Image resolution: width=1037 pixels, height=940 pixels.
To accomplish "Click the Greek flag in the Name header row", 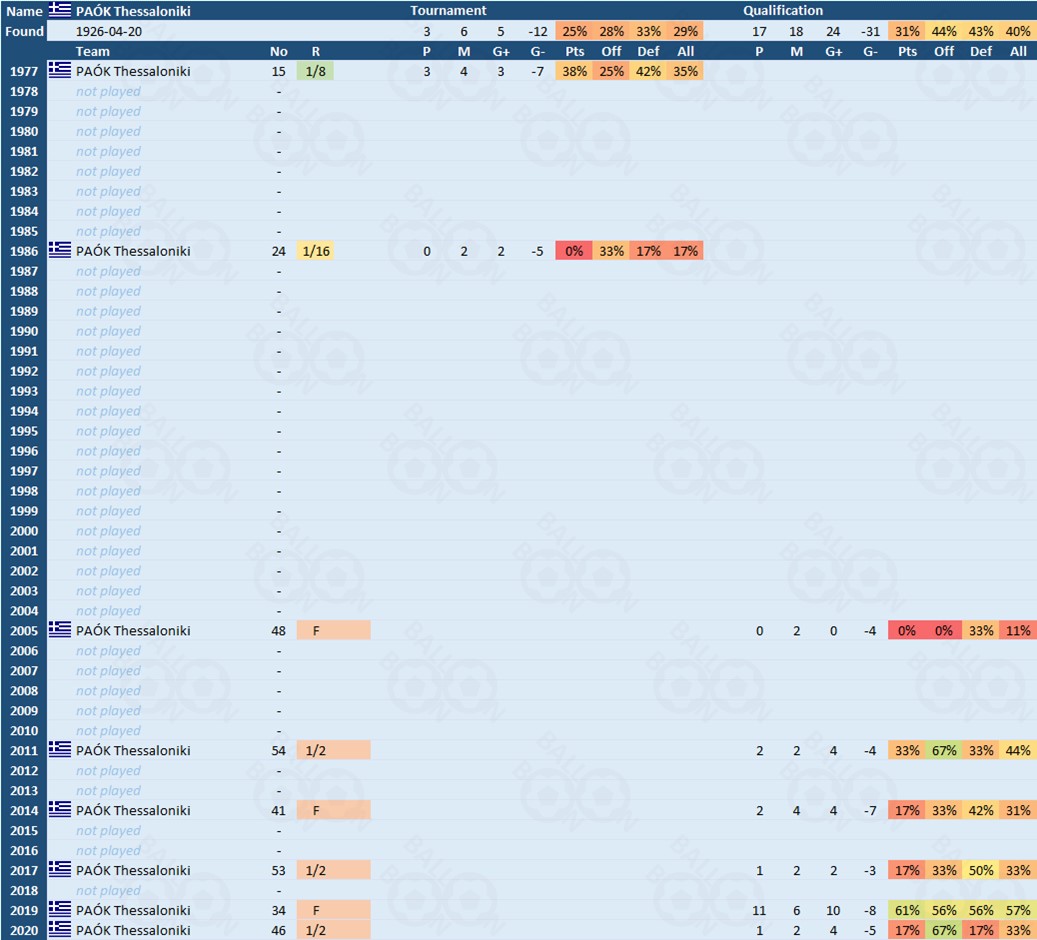I will 60,11.
